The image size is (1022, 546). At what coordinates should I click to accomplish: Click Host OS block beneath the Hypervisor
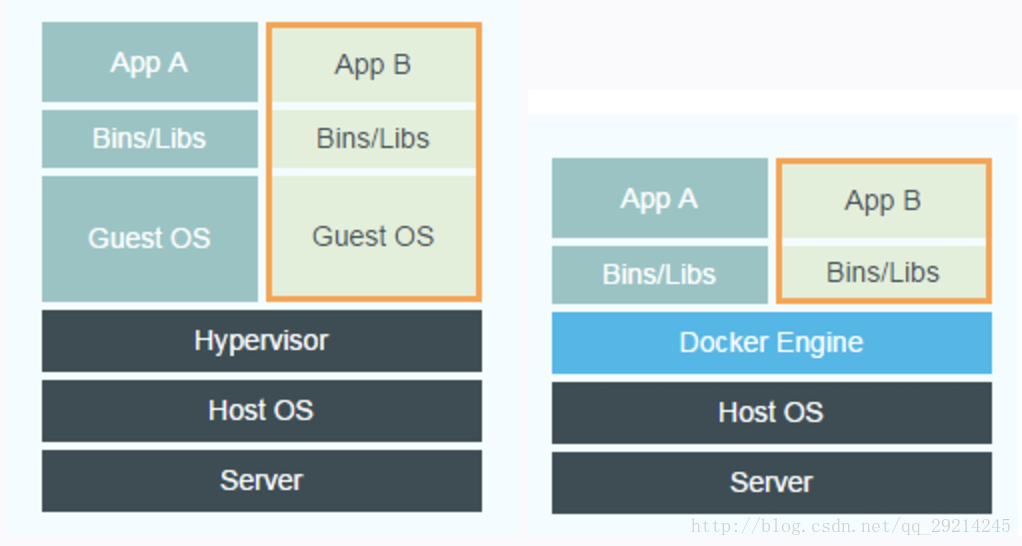[262, 411]
